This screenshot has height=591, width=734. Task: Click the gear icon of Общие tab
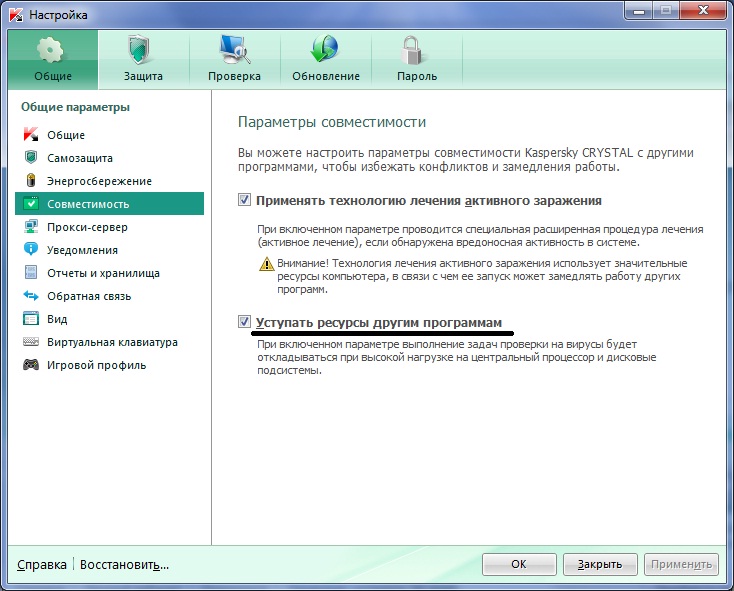(x=51, y=50)
